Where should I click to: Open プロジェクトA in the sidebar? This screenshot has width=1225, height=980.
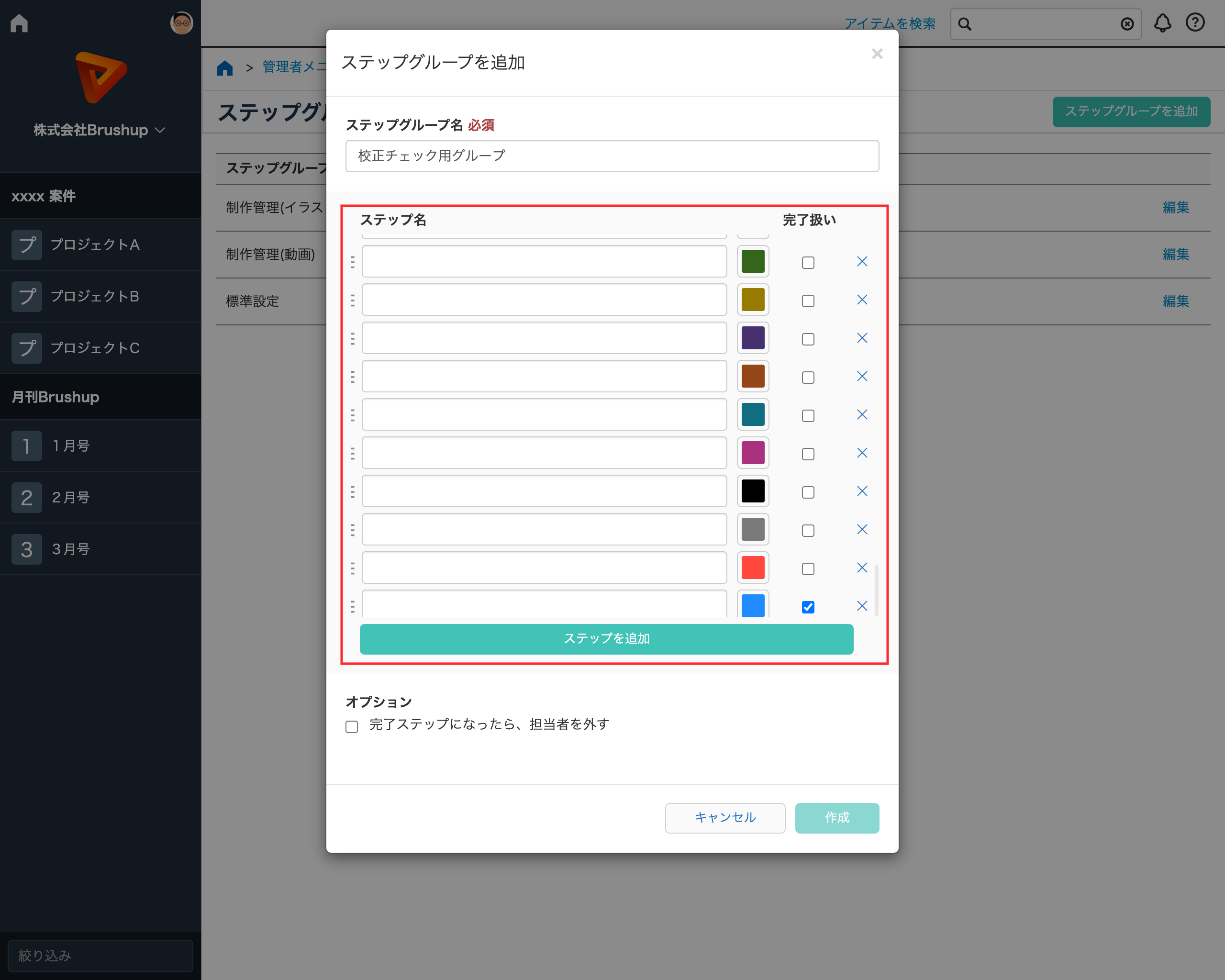pos(95,245)
